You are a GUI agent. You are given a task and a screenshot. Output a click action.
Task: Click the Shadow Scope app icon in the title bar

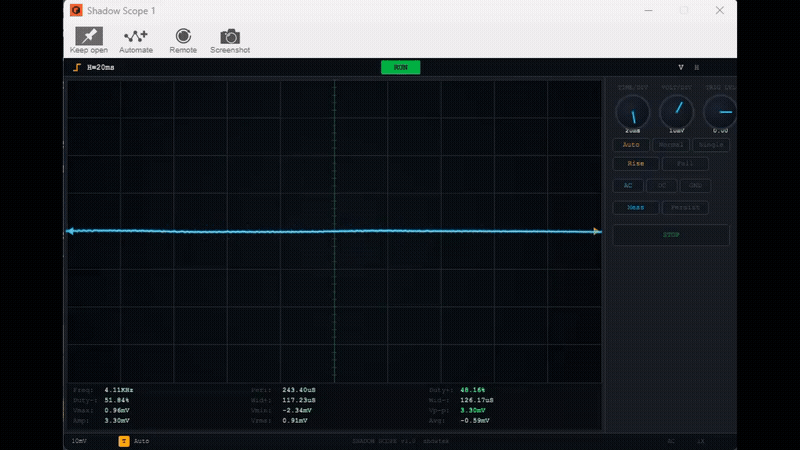click(x=76, y=10)
